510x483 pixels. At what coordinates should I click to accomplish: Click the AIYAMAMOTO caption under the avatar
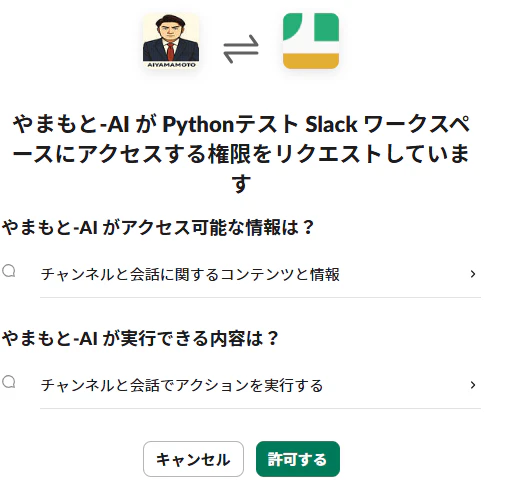[x=171, y=65]
